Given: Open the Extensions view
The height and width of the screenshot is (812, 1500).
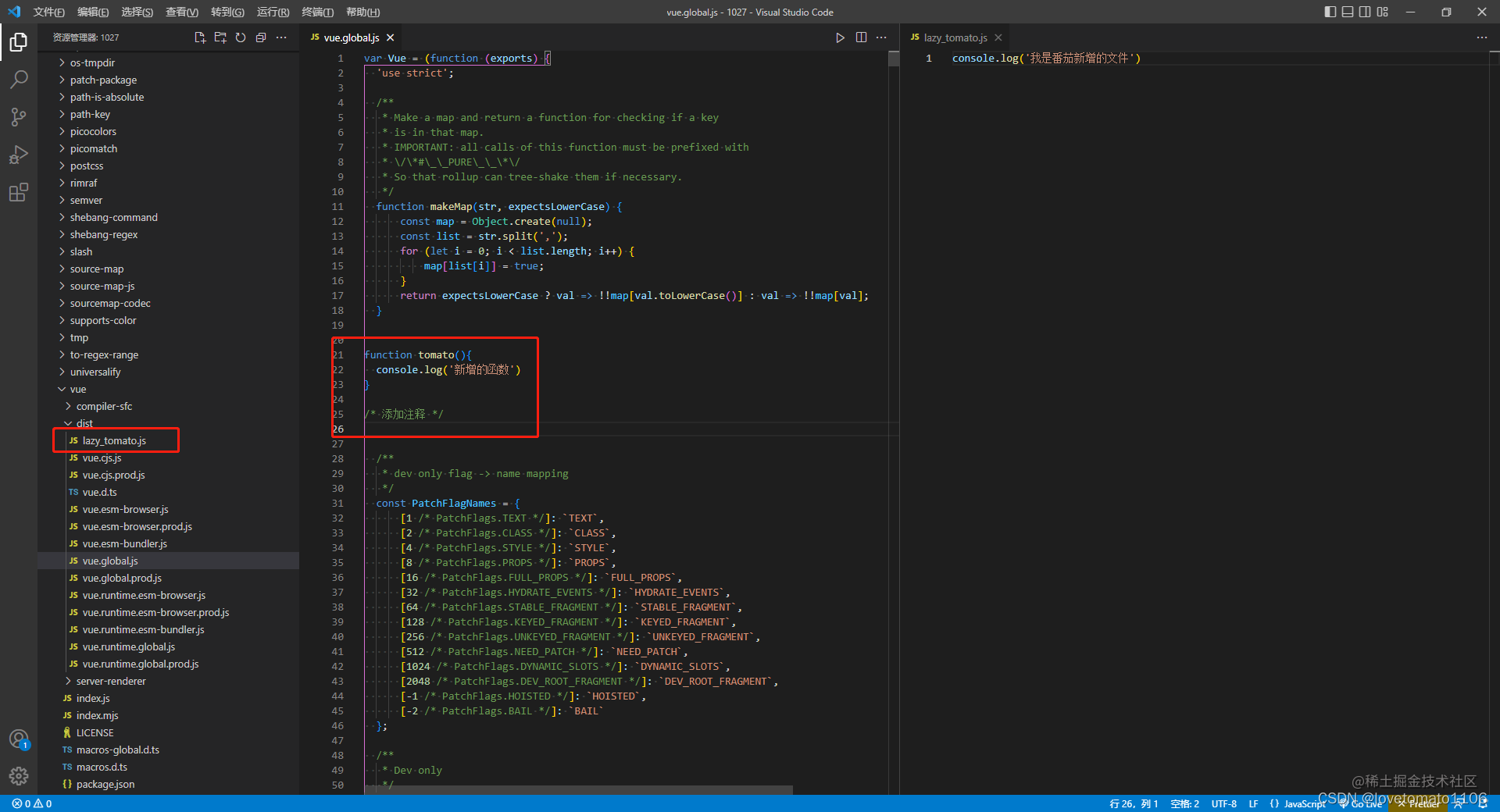Looking at the screenshot, I should pyautogui.click(x=19, y=192).
